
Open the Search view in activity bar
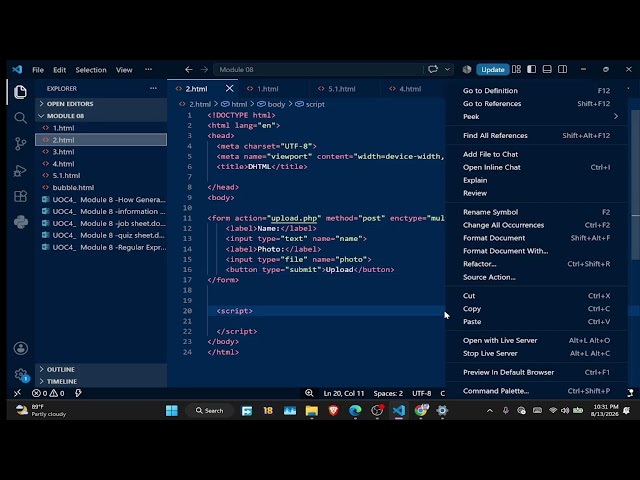[20, 118]
